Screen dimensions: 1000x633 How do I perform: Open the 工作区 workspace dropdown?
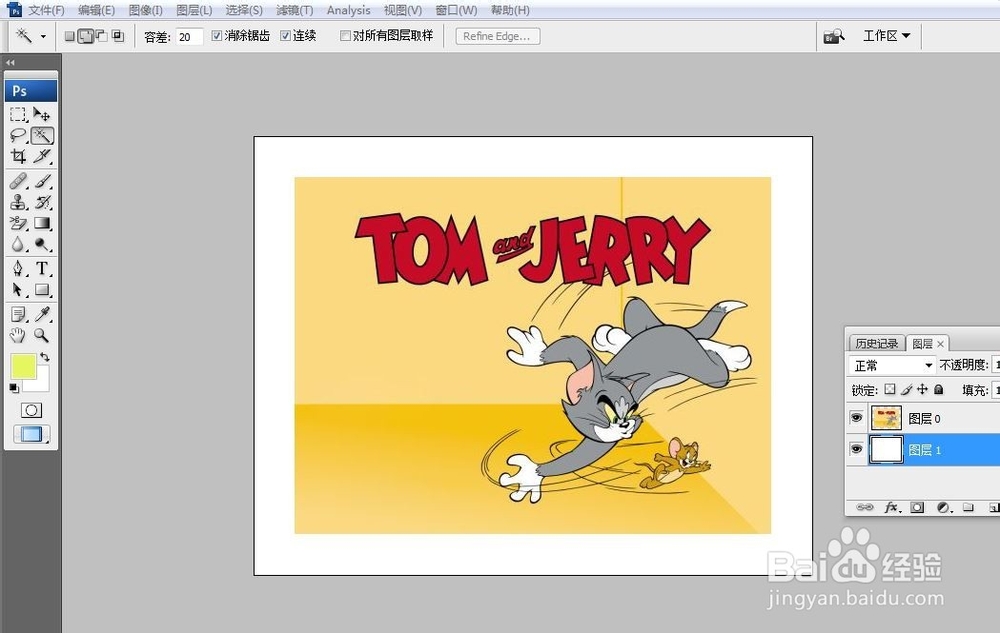[x=886, y=36]
